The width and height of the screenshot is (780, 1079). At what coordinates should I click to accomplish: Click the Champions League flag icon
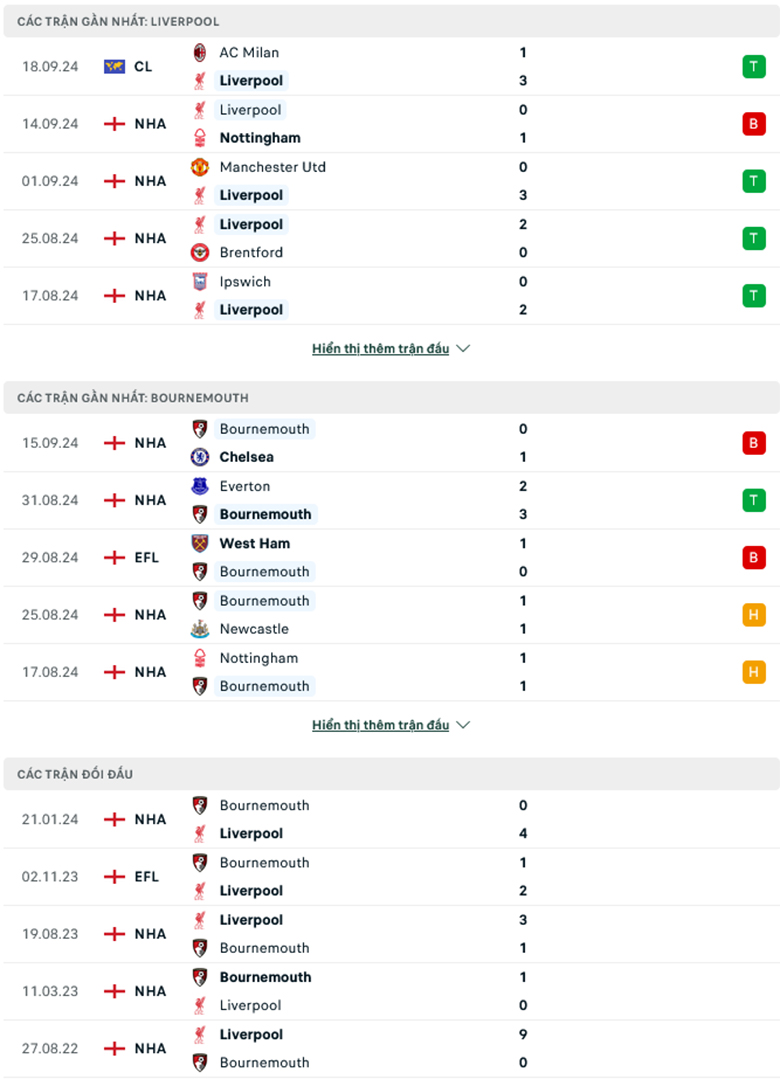[x=114, y=67]
